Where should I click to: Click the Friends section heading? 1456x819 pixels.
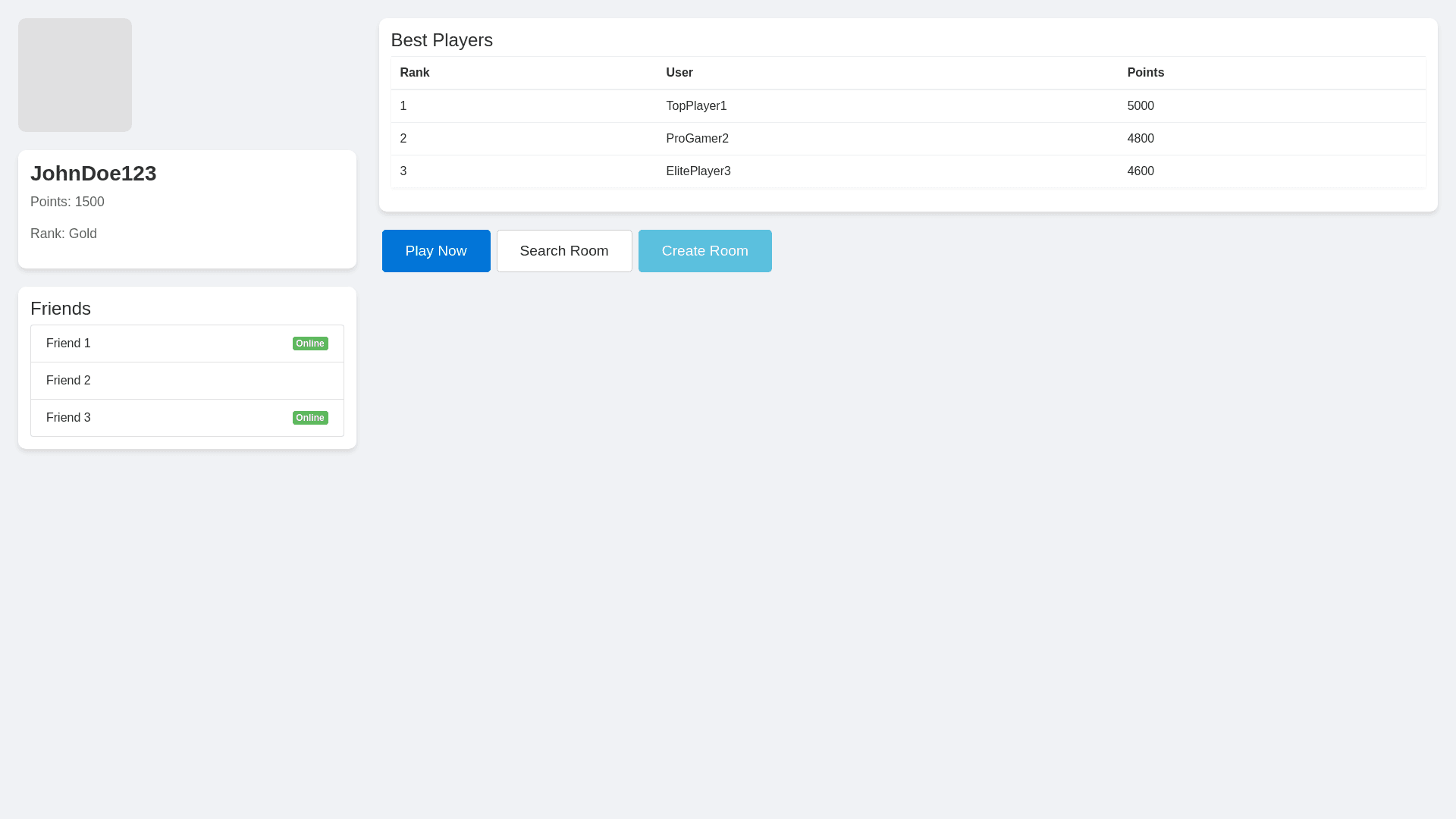61,309
